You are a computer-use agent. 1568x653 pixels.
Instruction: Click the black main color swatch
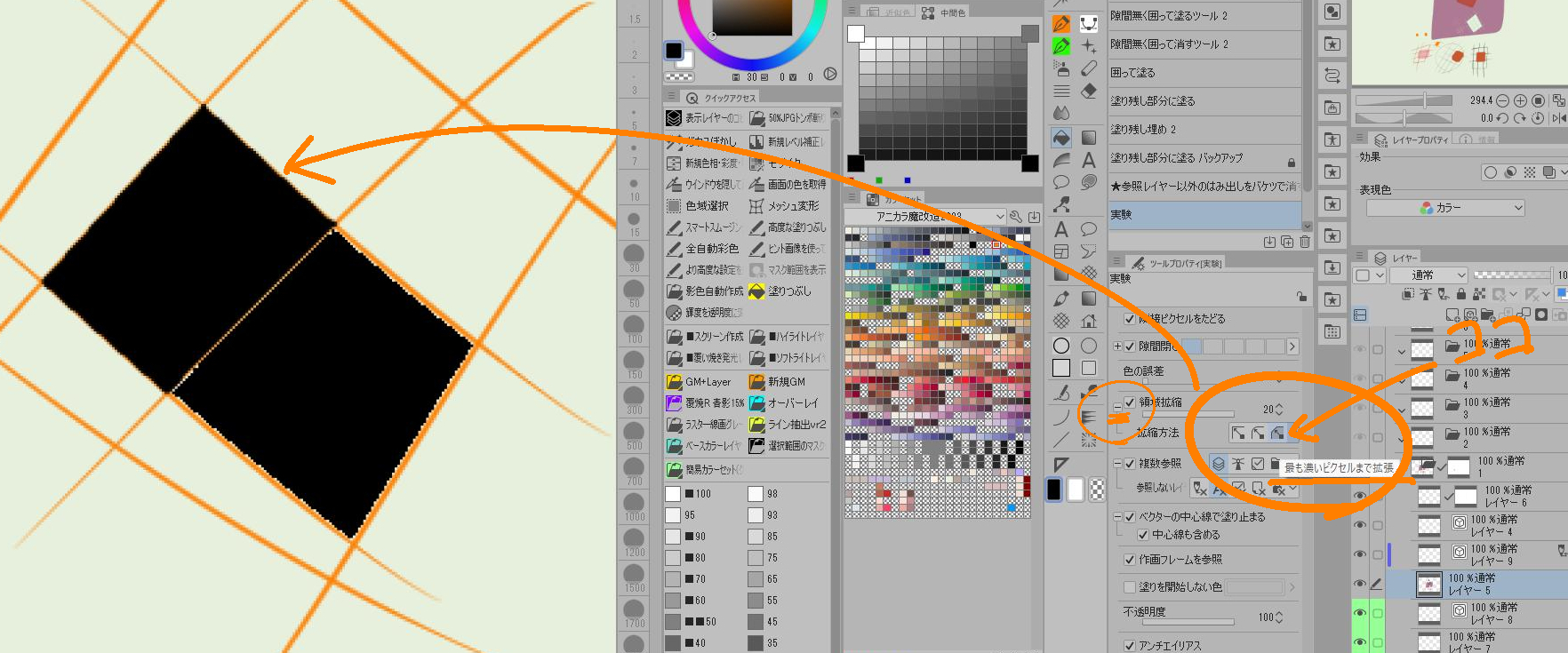pyautogui.click(x=674, y=51)
